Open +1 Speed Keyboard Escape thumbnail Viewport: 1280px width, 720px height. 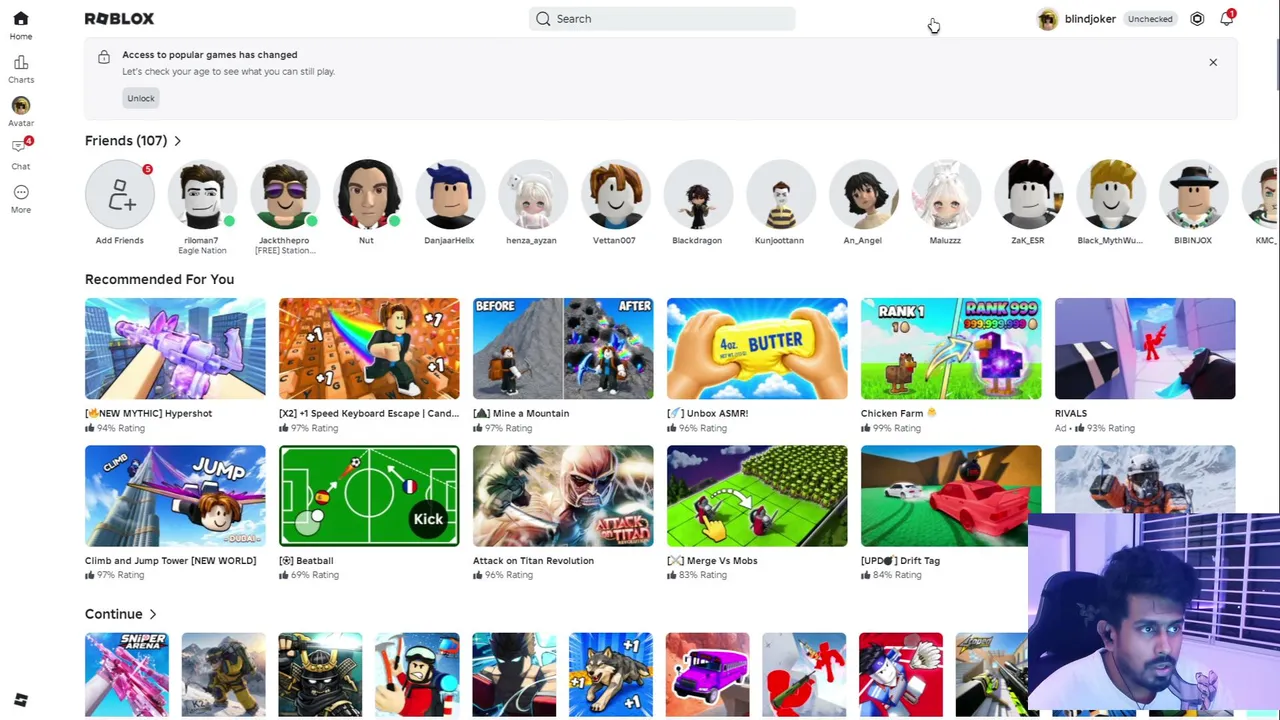coord(369,348)
